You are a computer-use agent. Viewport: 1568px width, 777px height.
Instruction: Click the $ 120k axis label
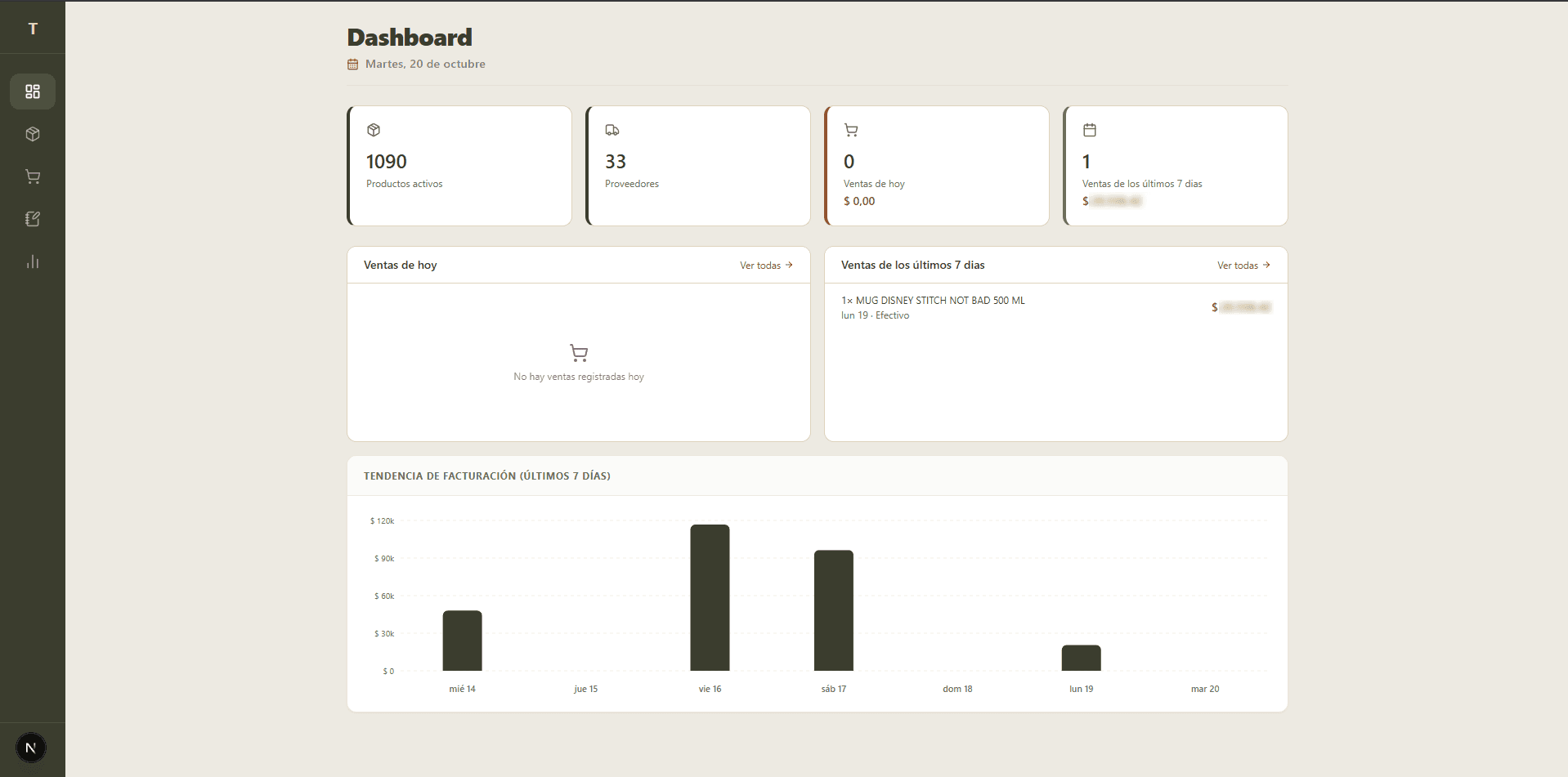[x=383, y=521]
